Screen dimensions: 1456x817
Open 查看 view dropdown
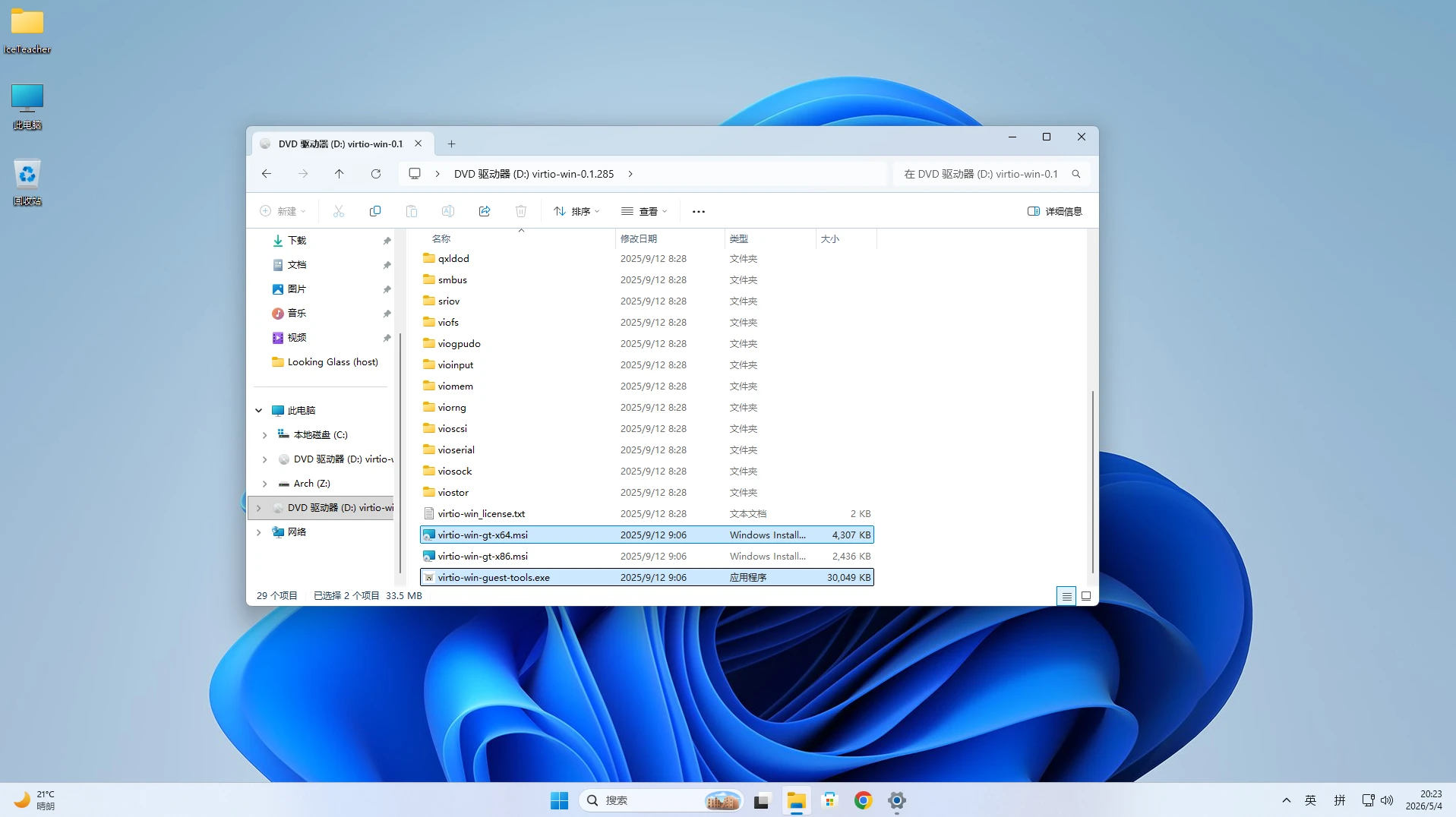click(644, 211)
